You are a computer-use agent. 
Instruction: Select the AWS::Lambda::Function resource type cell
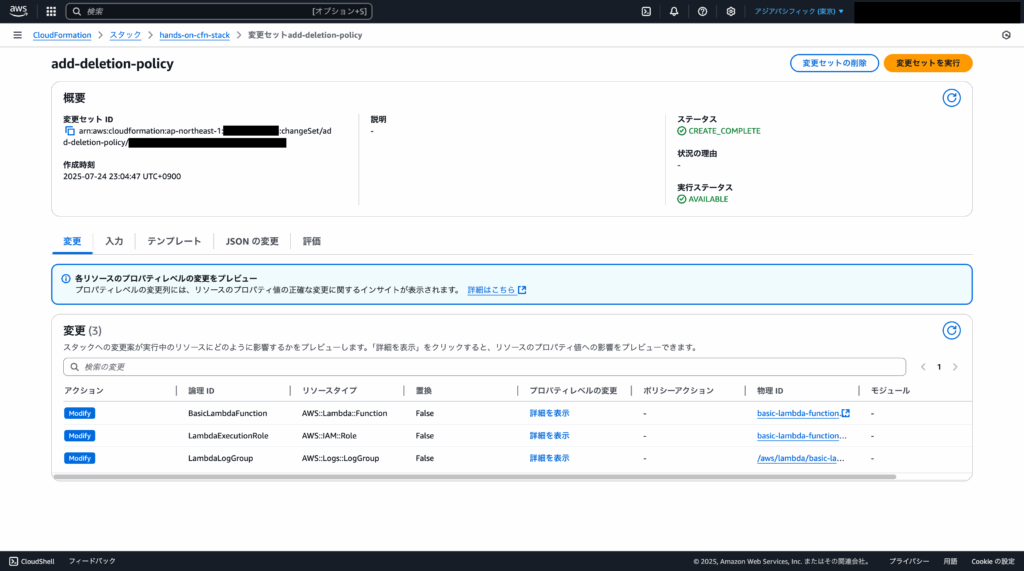point(344,413)
